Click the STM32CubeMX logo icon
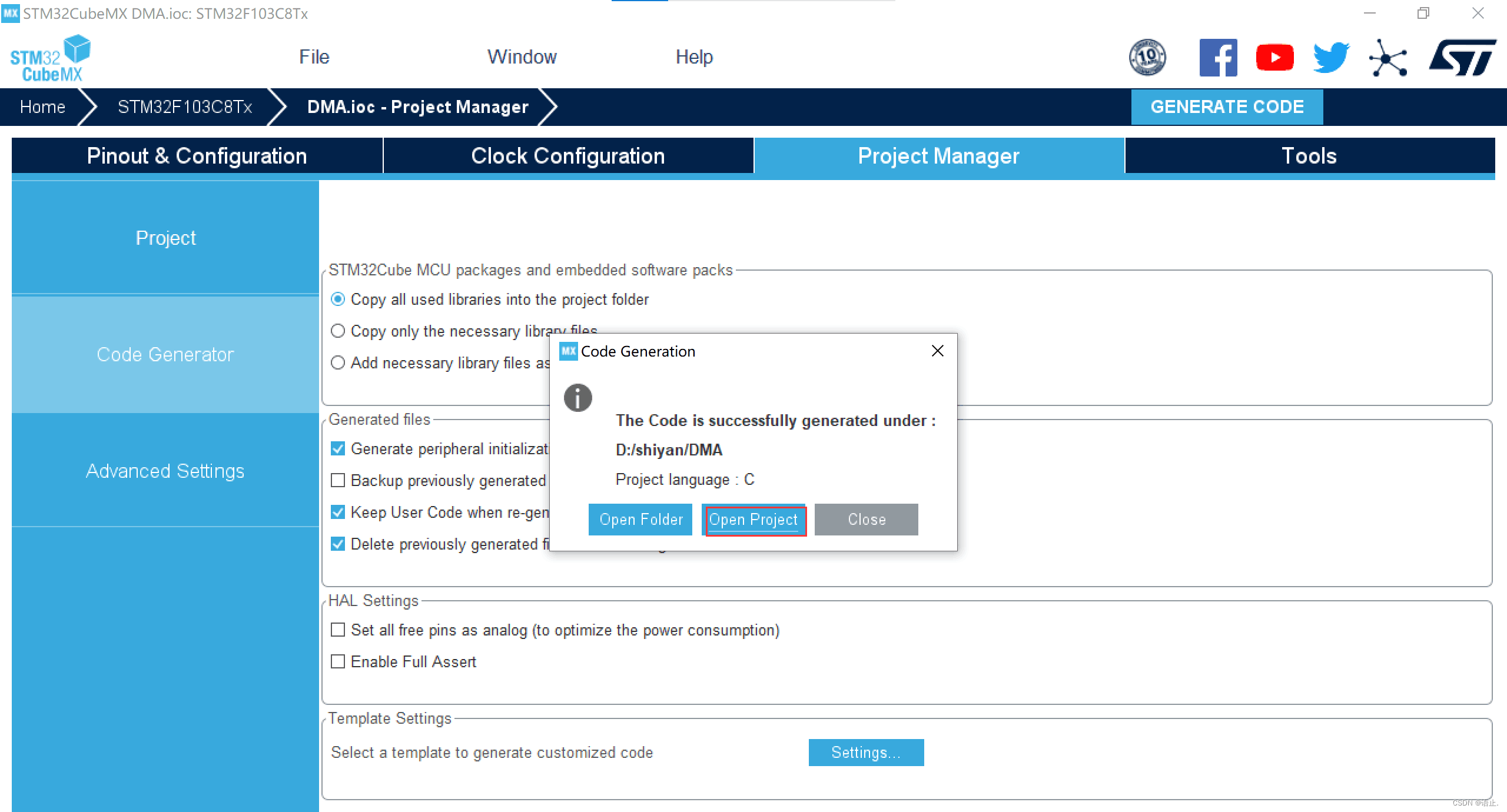Viewport: 1507px width, 812px height. pos(50,58)
